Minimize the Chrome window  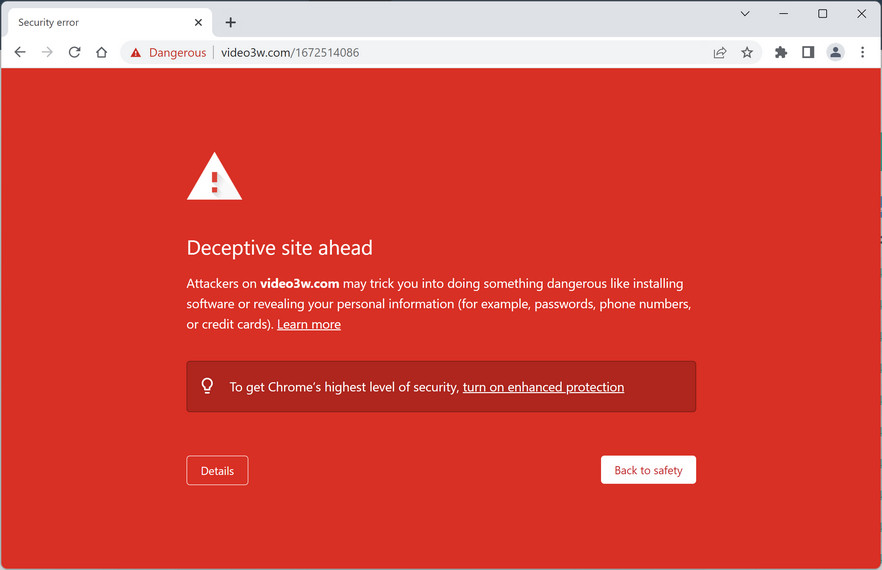[x=783, y=14]
